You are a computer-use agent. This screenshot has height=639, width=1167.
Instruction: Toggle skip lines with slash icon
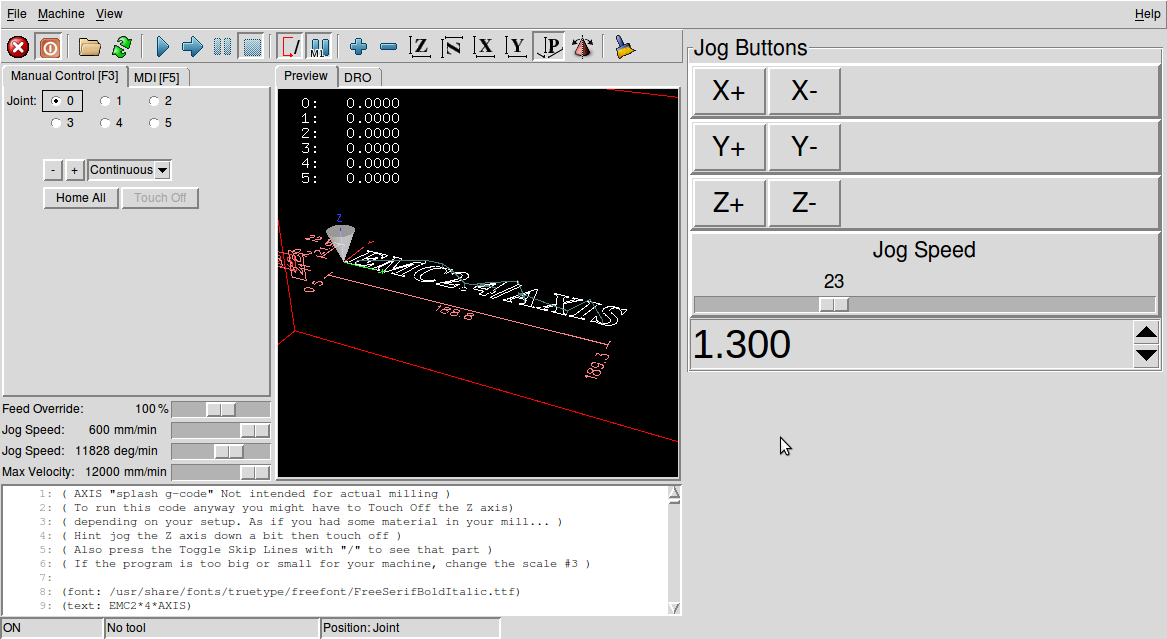coord(290,48)
